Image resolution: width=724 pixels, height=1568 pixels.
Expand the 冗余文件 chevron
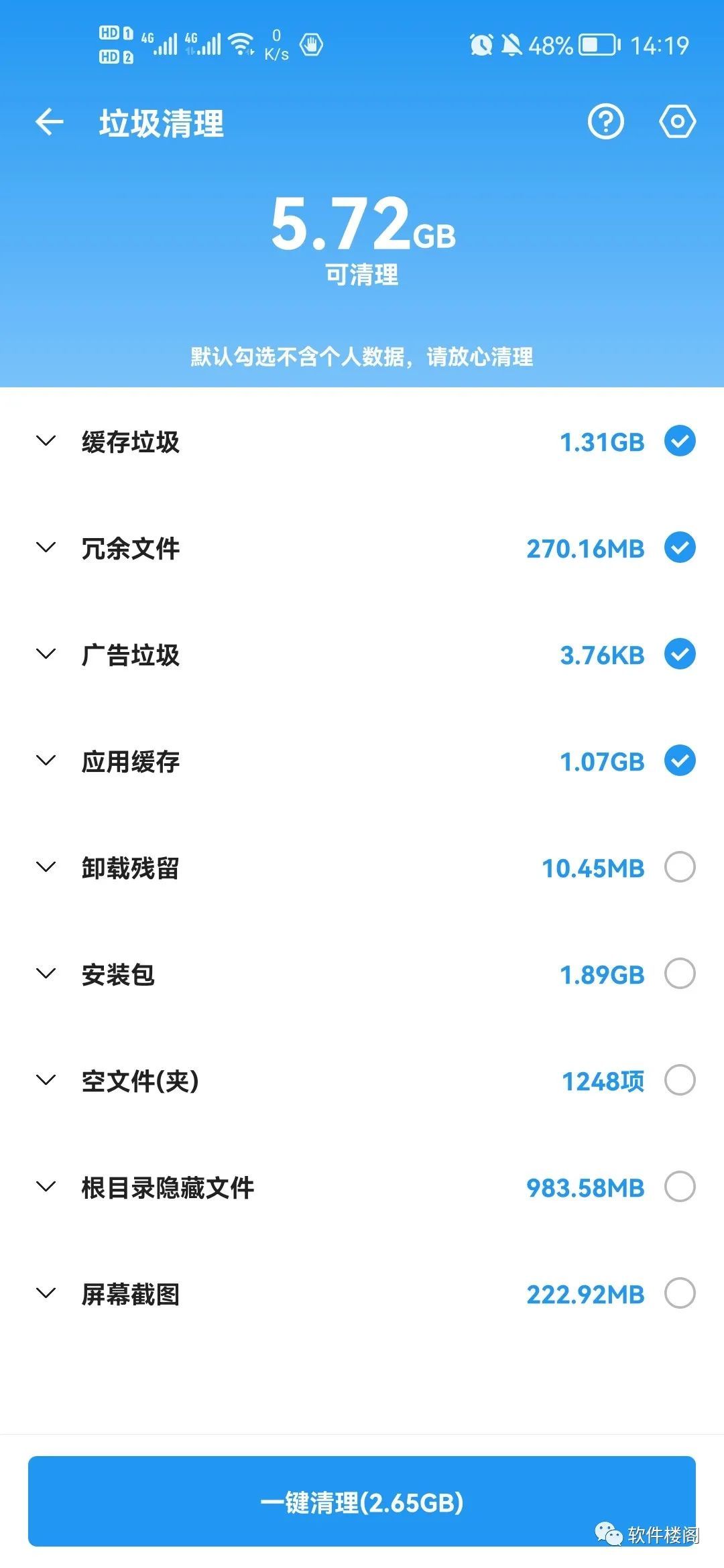[46, 547]
